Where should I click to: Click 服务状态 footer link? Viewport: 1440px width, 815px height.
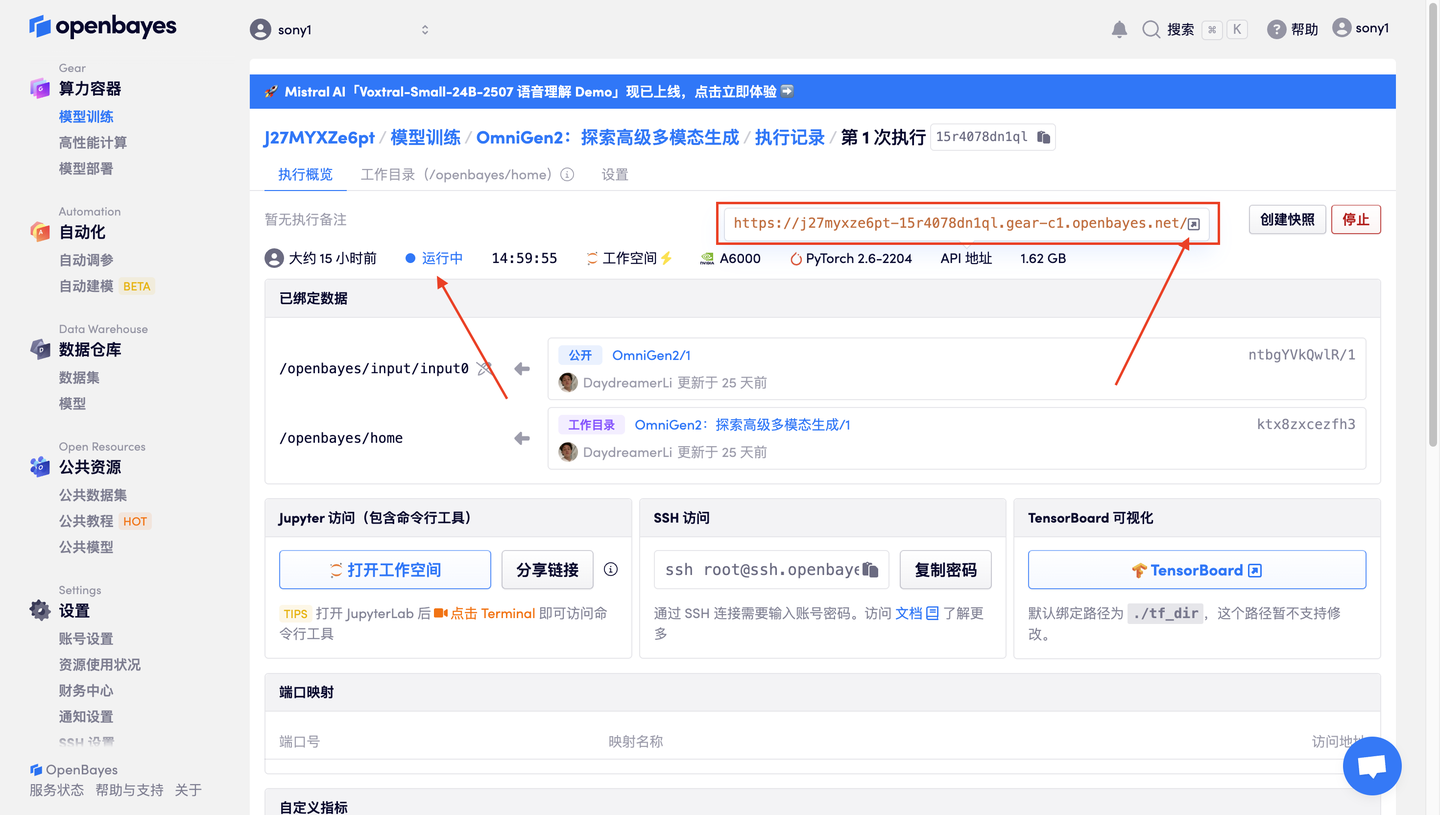click(57, 790)
